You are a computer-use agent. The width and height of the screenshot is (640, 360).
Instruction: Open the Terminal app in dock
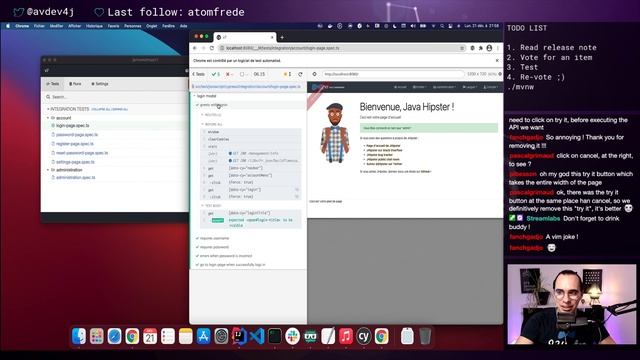(x=275, y=336)
